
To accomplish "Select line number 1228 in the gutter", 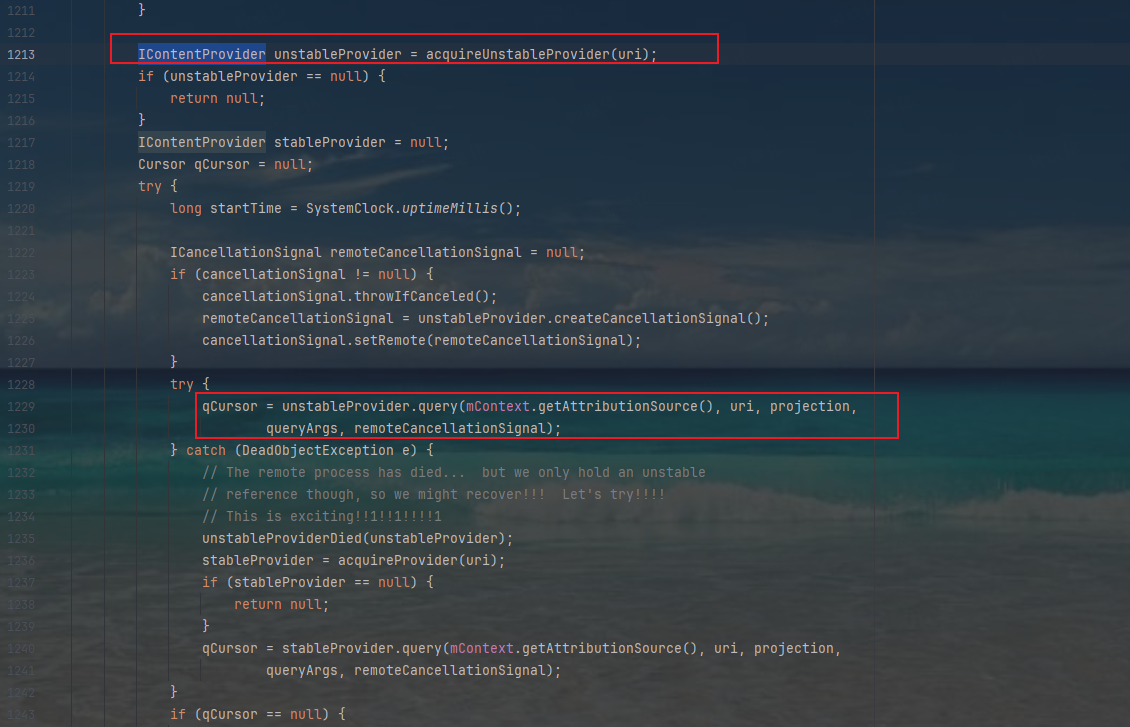I will (x=22, y=384).
